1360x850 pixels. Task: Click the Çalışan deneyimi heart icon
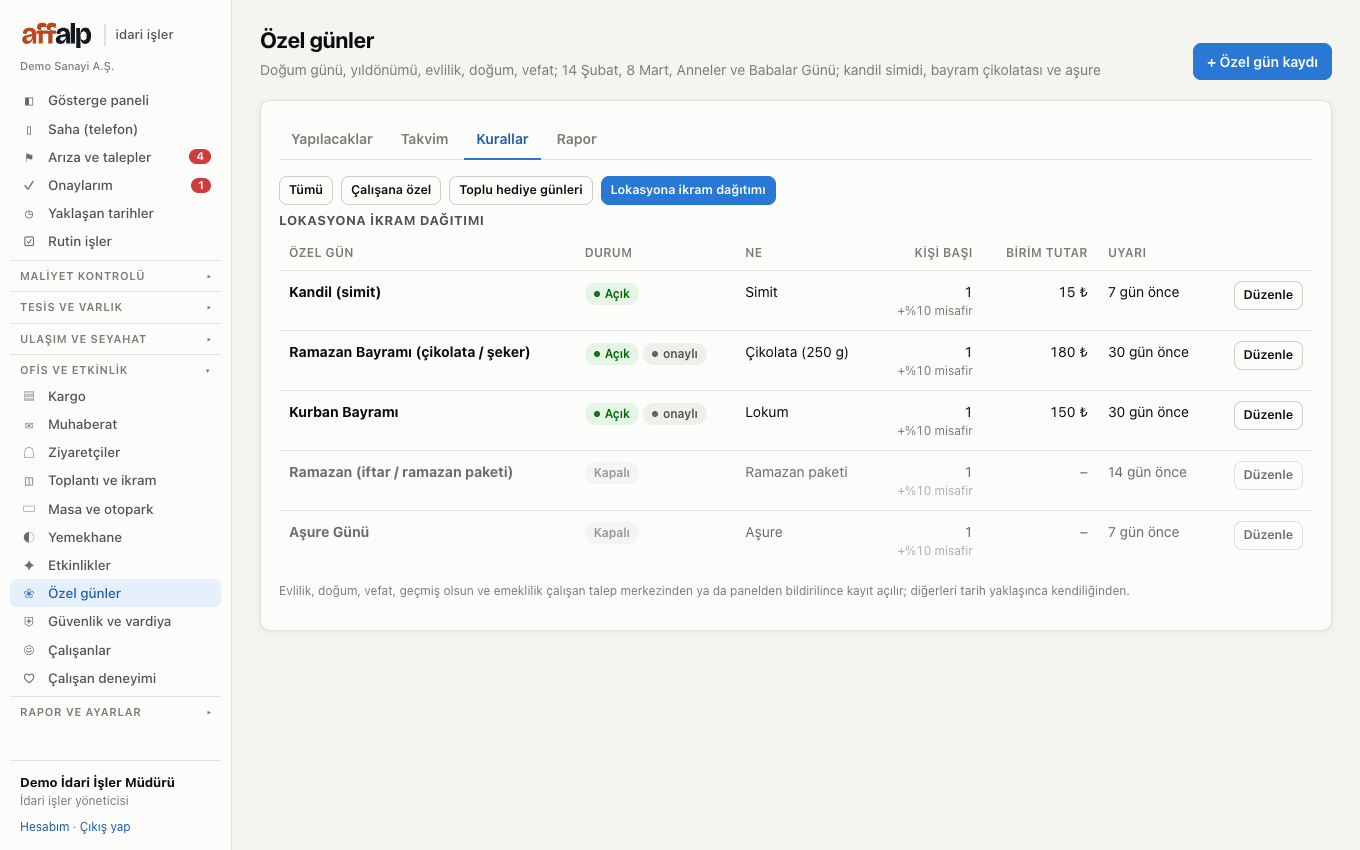tap(29, 679)
